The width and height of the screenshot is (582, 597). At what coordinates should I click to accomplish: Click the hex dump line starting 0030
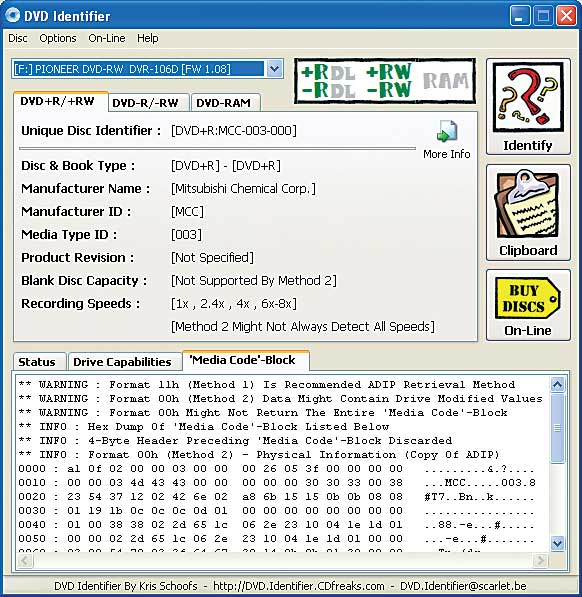[x=277, y=511]
